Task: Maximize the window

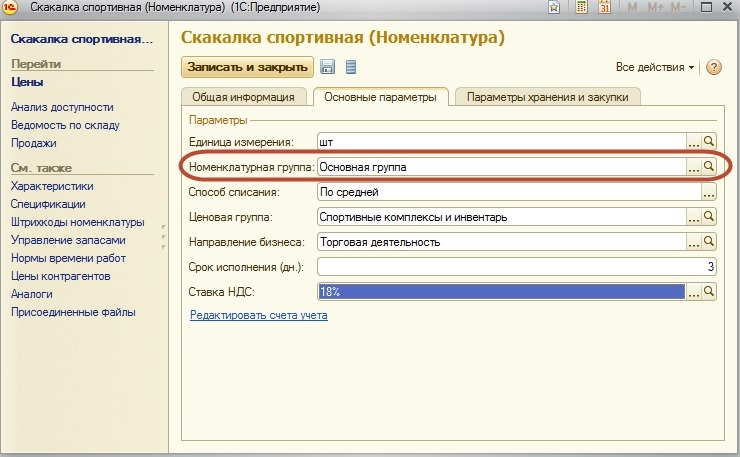Action: coord(706,7)
